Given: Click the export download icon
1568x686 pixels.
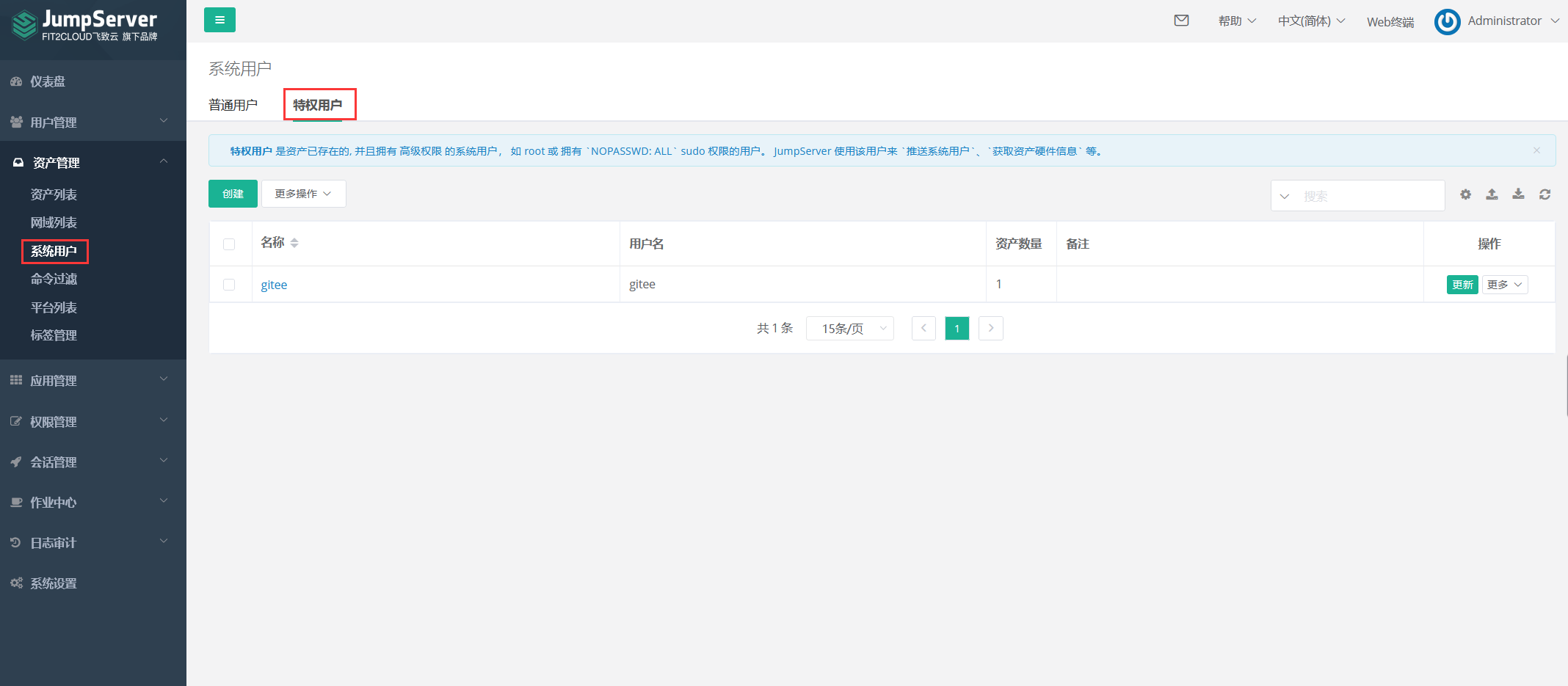Looking at the screenshot, I should click(x=1518, y=194).
